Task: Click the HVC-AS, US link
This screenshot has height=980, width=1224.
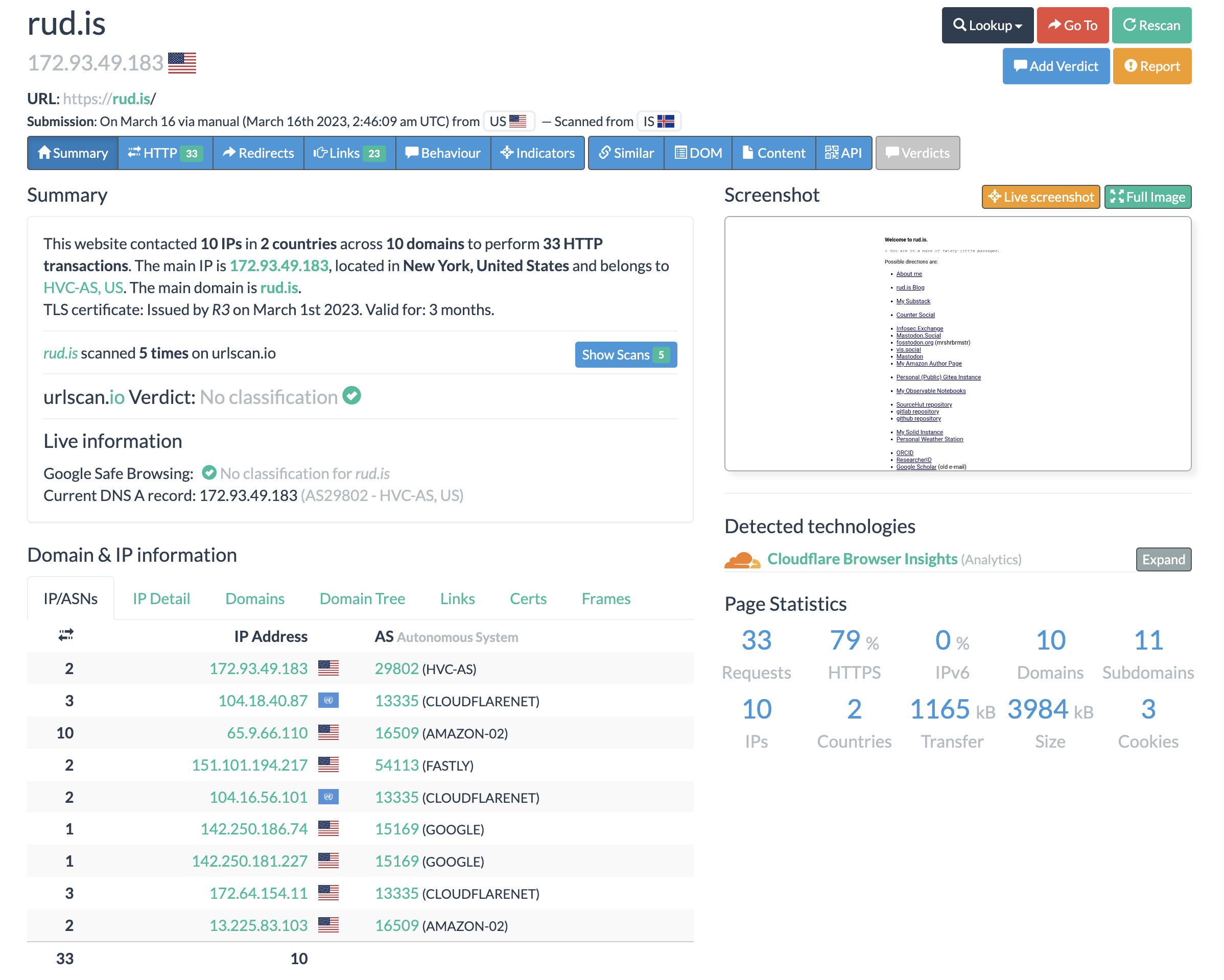Action: click(x=83, y=288)
